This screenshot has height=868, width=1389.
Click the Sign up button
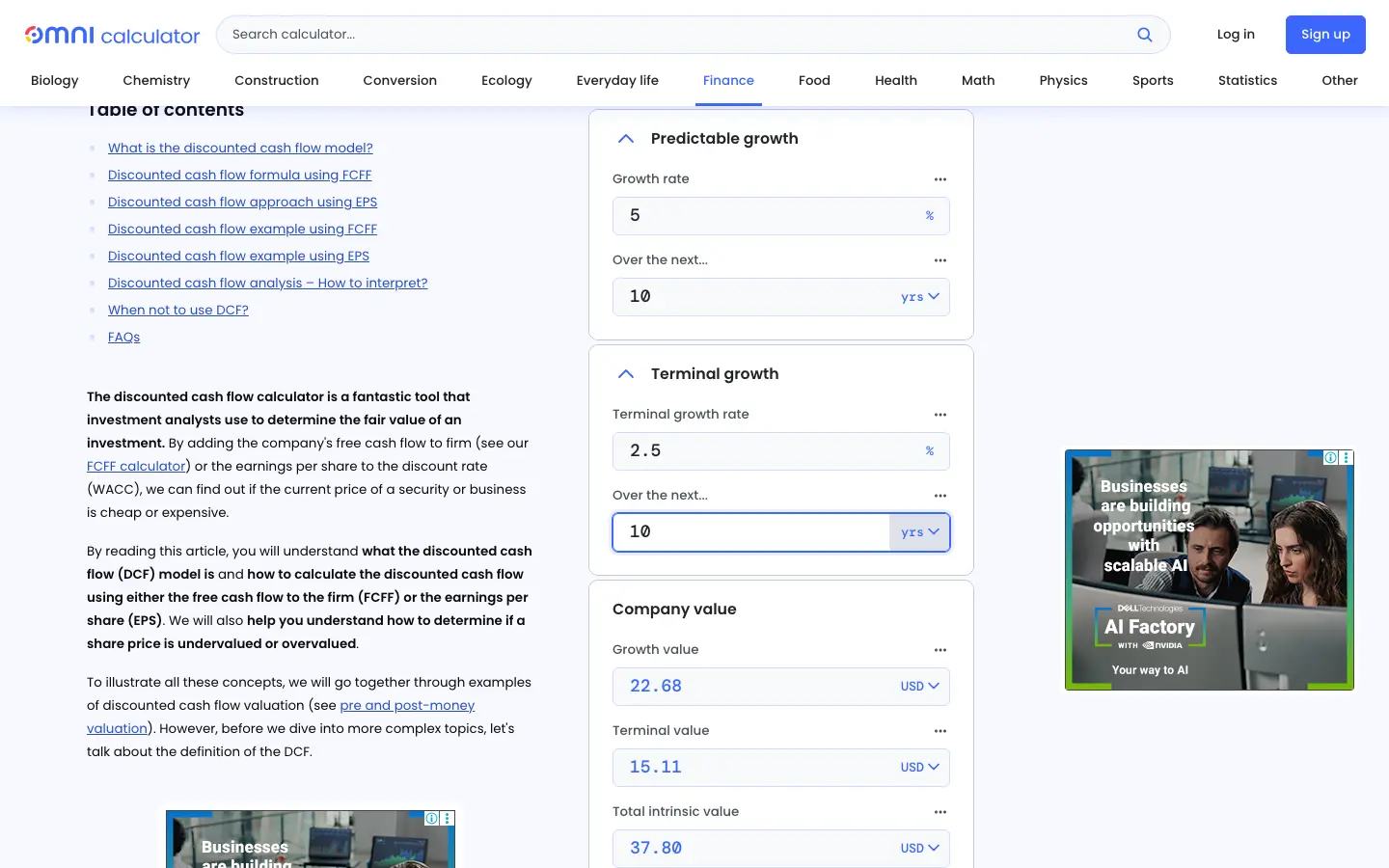click(1325, 35)
